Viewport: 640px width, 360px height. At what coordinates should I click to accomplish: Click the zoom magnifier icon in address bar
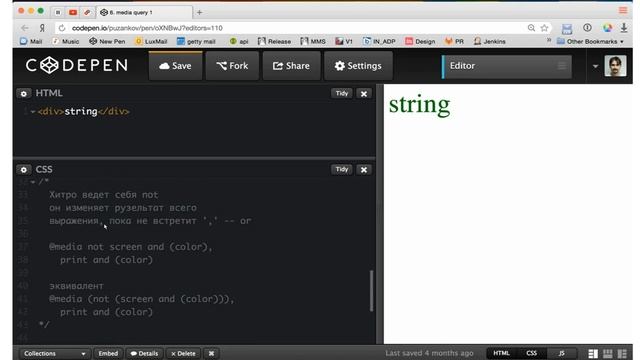(531, 28)
